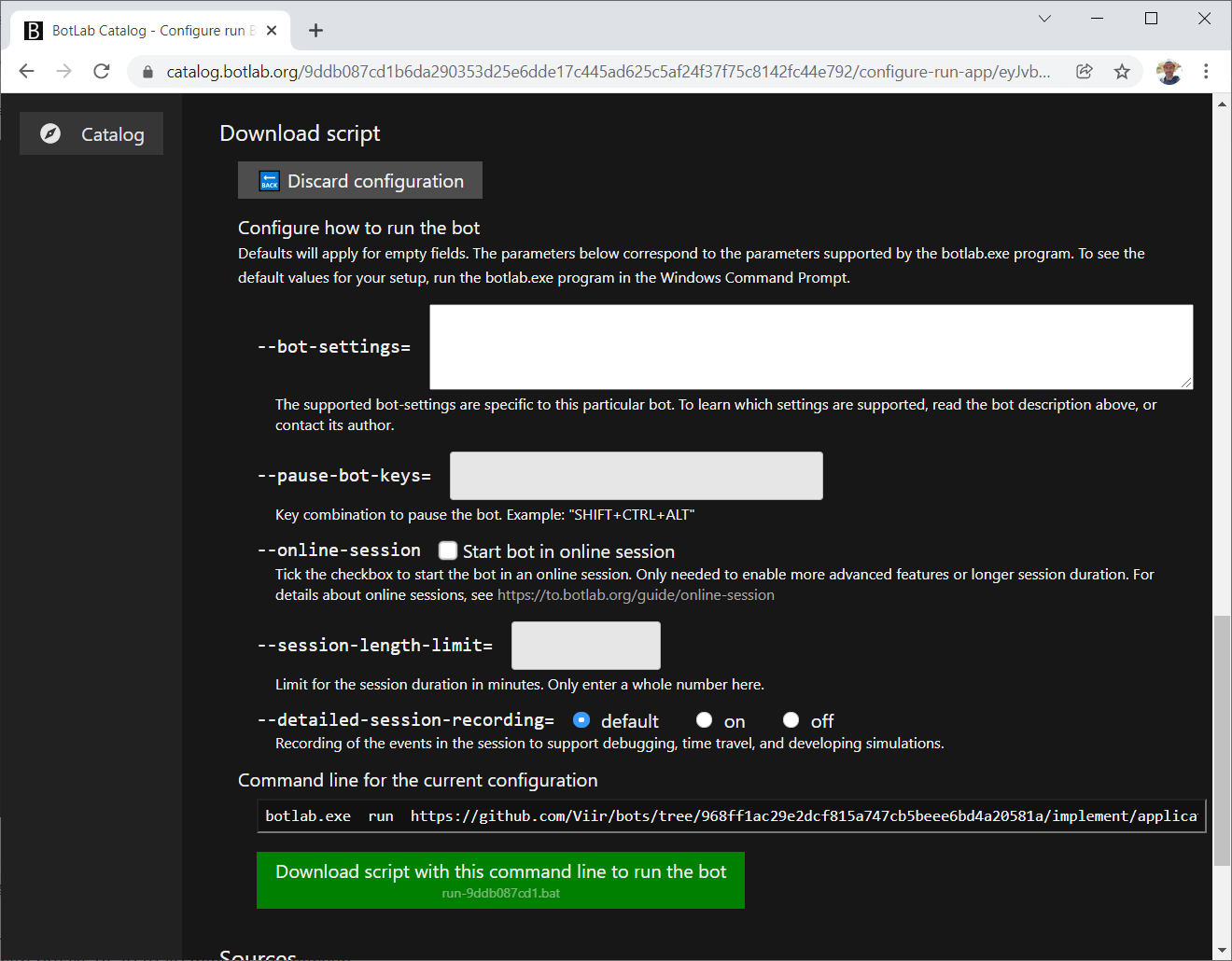Click the Discard configuration back icon

point(270,181)
